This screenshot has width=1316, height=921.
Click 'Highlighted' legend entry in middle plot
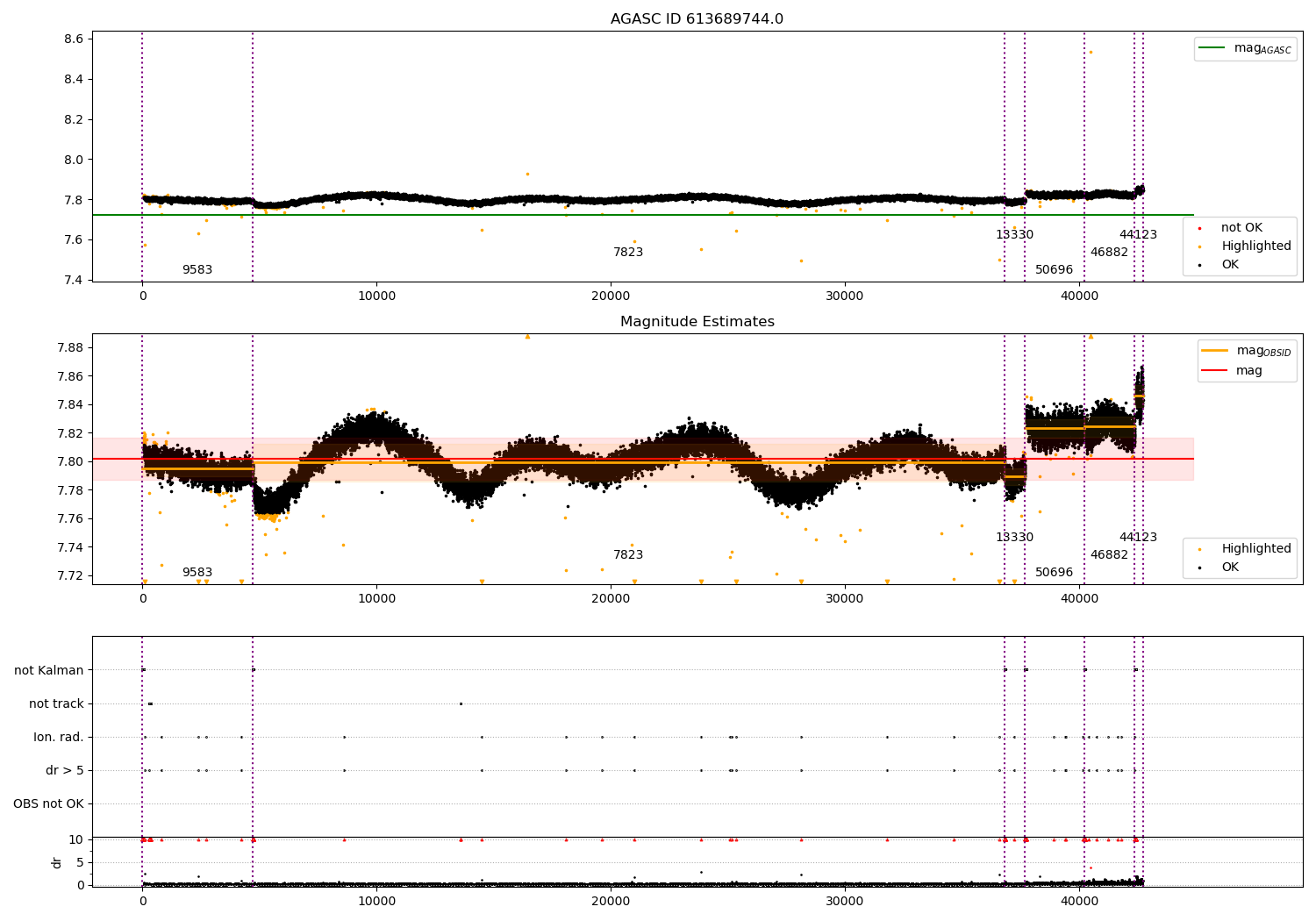pyautogui.click(x=1256, y=549)
